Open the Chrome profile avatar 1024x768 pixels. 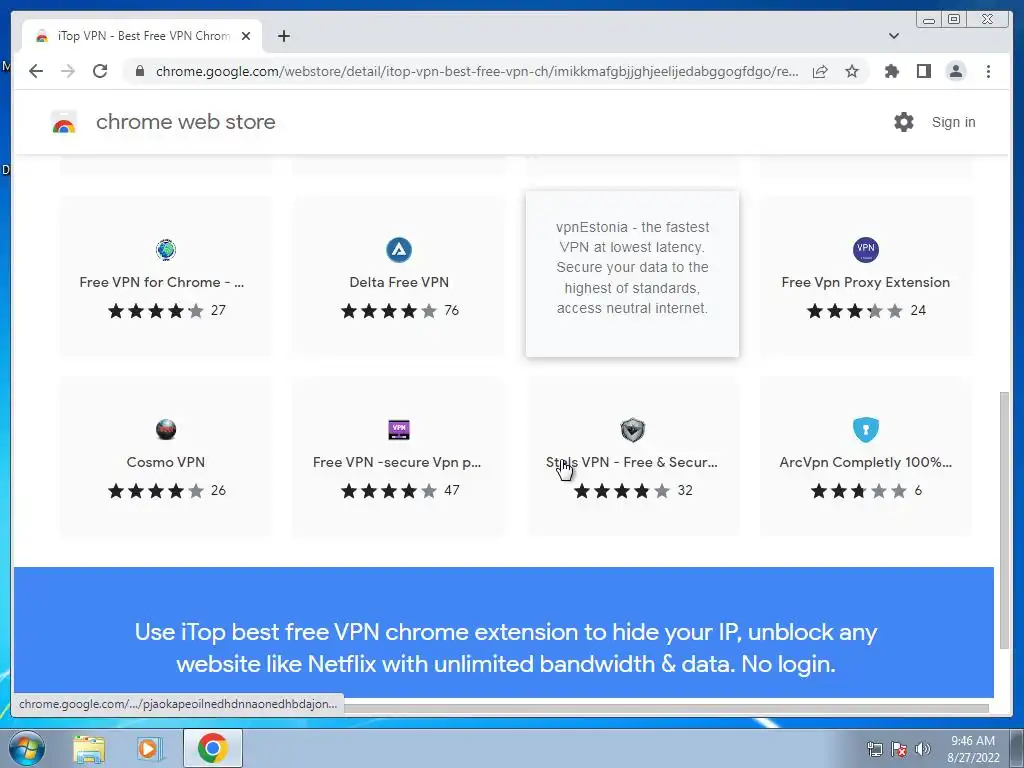(x=955, y=71)
